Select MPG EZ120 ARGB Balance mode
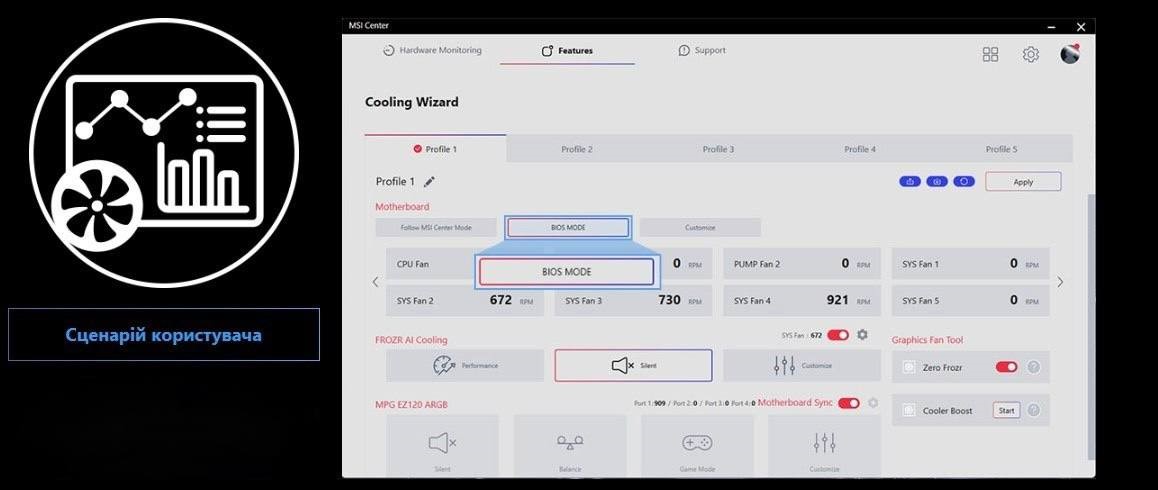 pos(569,446)
